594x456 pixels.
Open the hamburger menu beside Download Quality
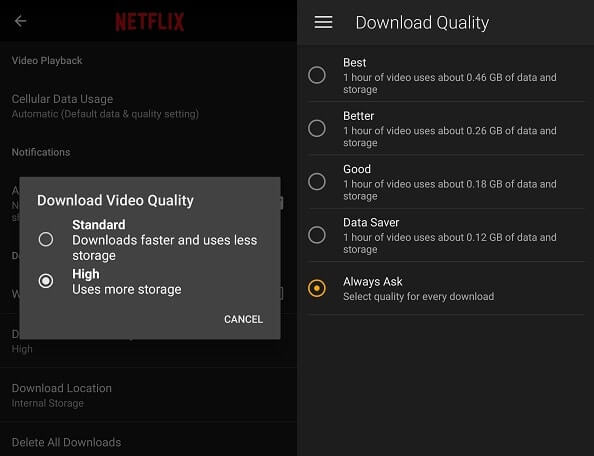point(323,22)
